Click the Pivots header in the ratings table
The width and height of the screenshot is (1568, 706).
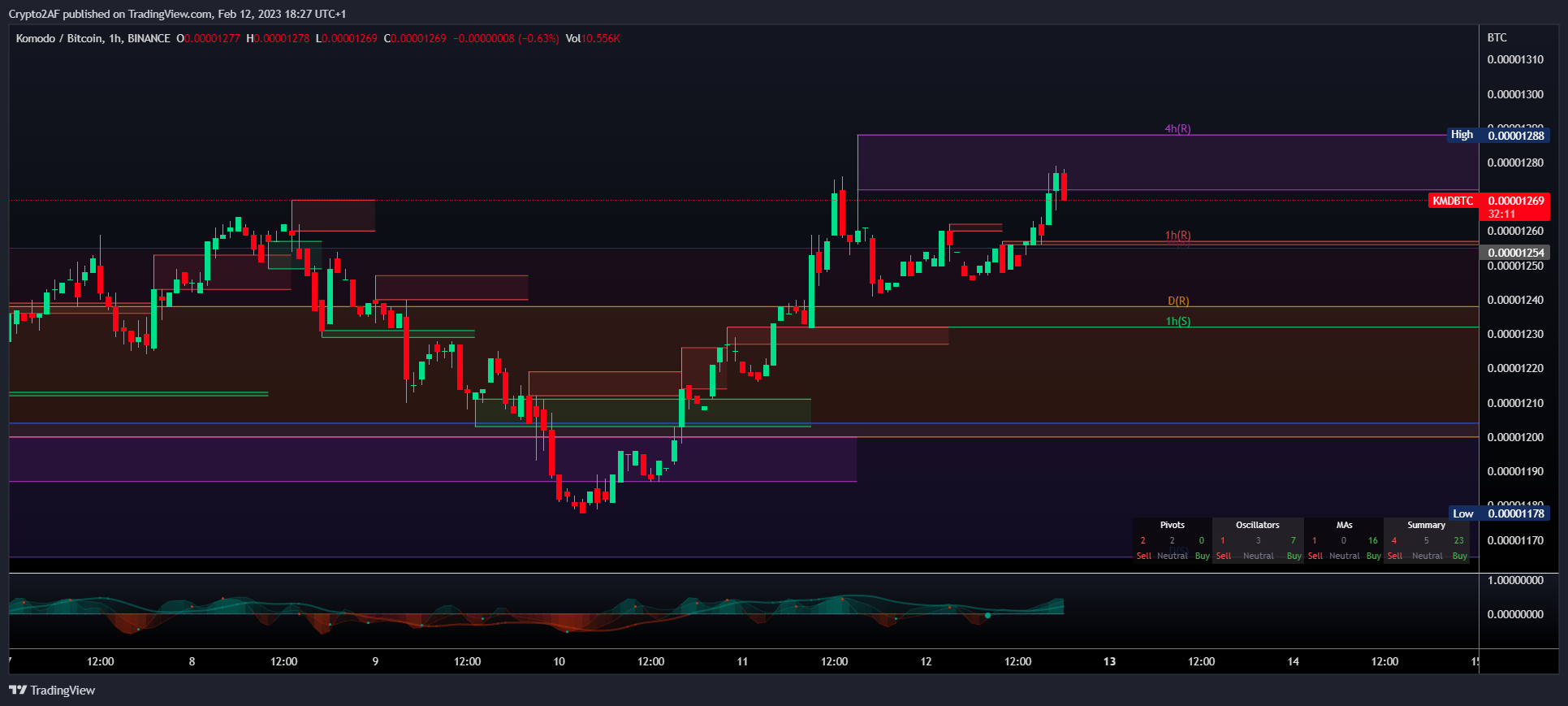click(x=1172, y=525)
